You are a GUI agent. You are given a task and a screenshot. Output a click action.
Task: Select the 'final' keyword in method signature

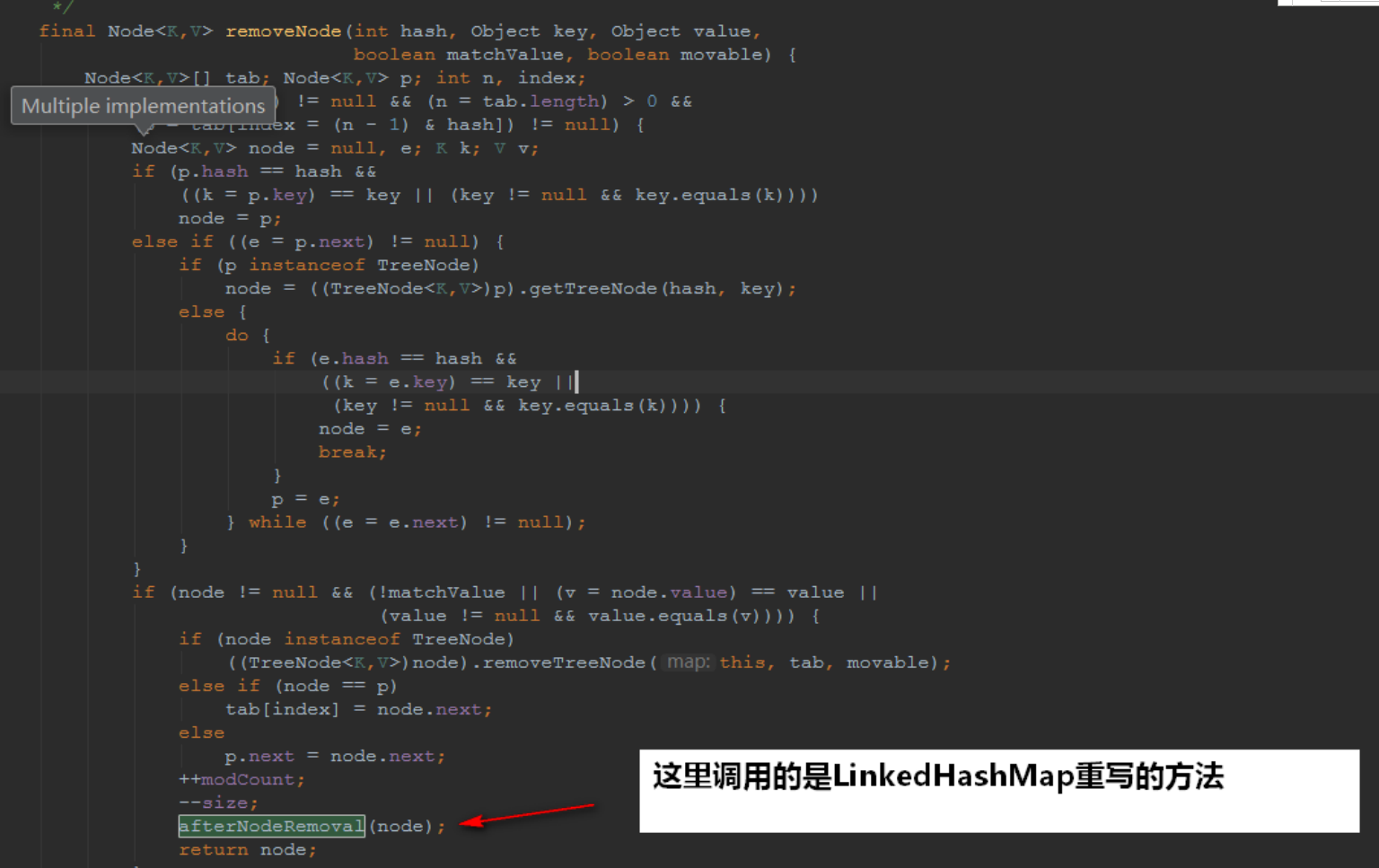pos(66,31)
